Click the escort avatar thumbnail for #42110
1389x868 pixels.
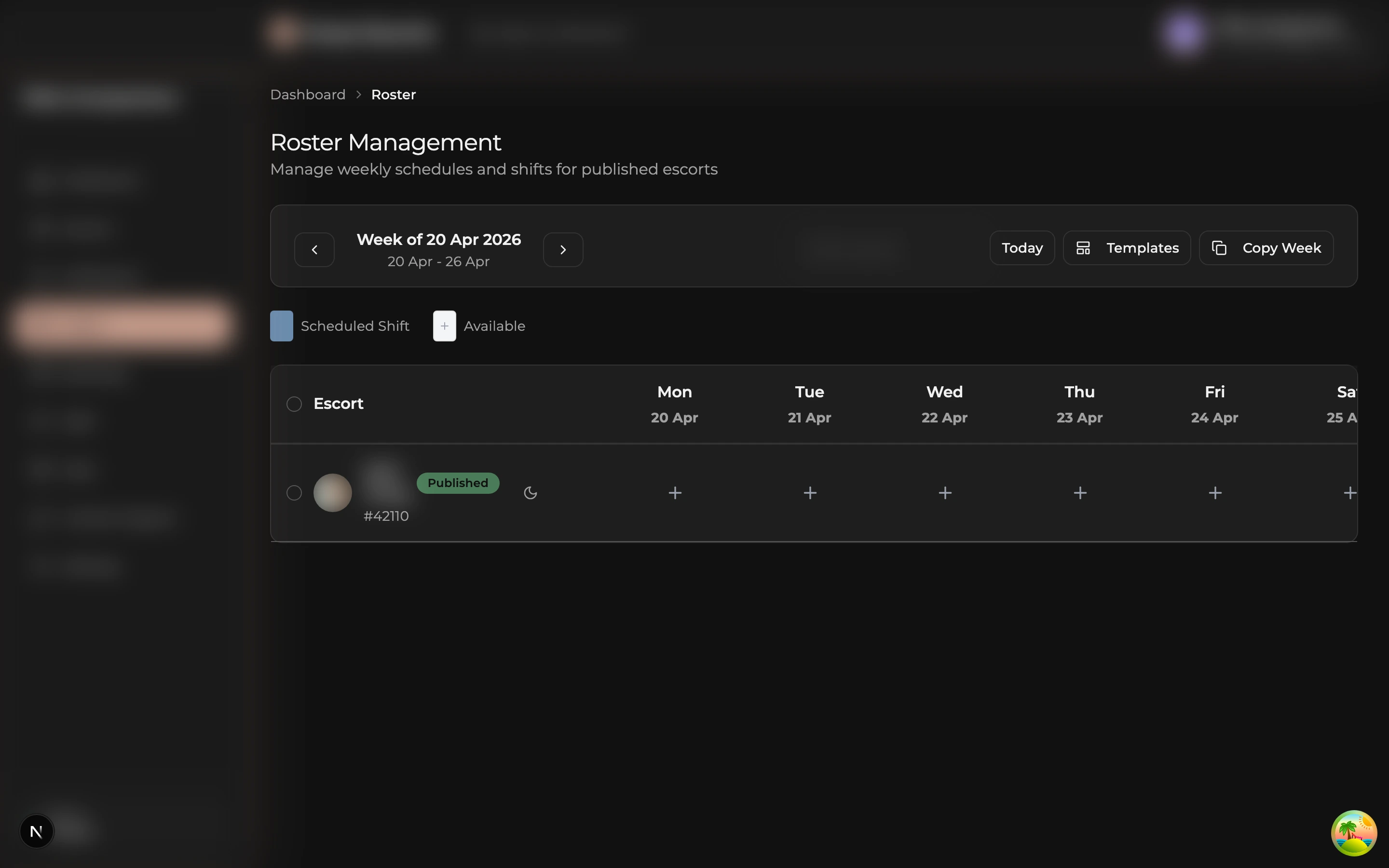coord(332,492)
